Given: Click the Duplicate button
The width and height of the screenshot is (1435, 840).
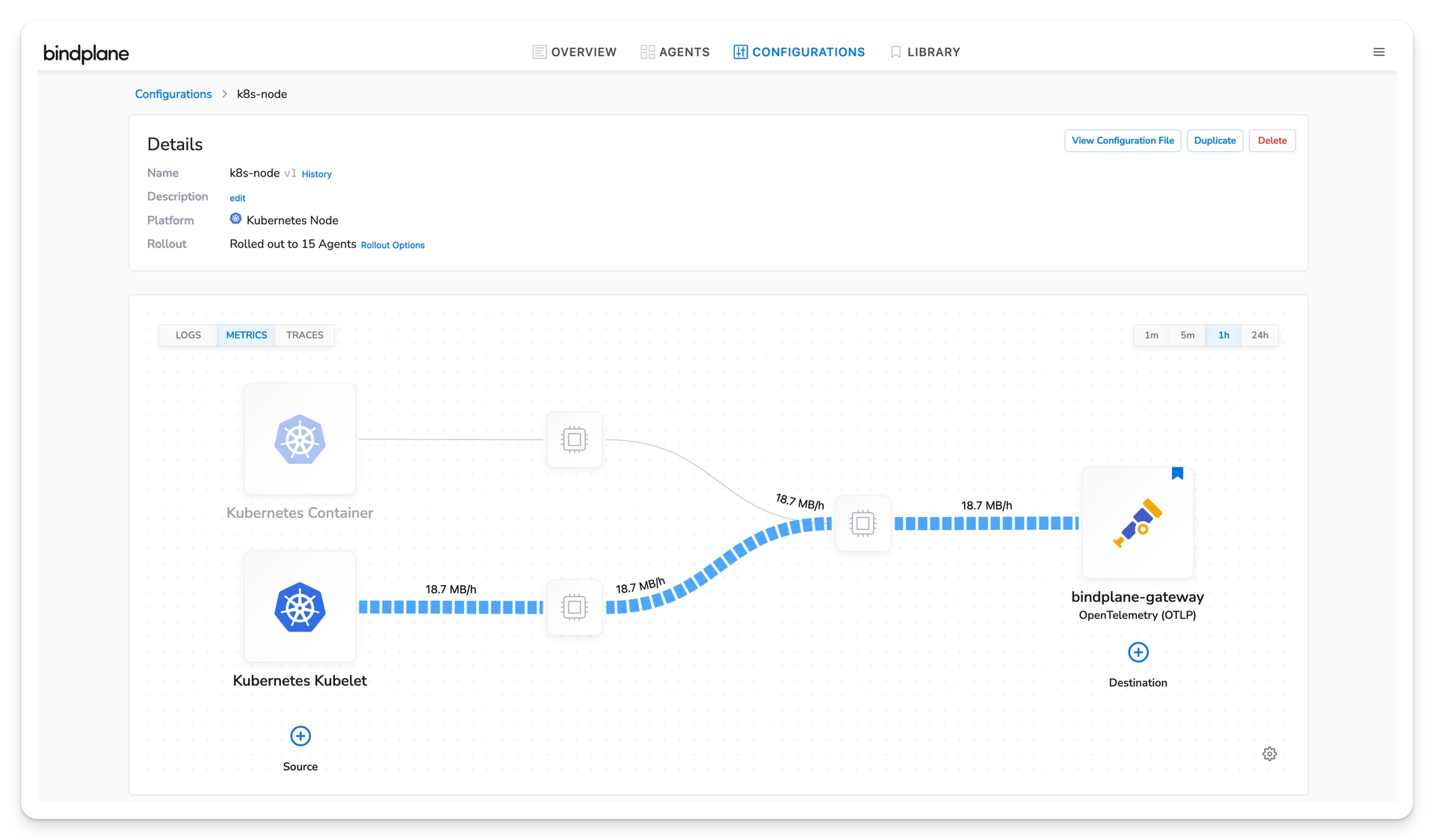Looking at the screenshot, I should [1215, 140].
